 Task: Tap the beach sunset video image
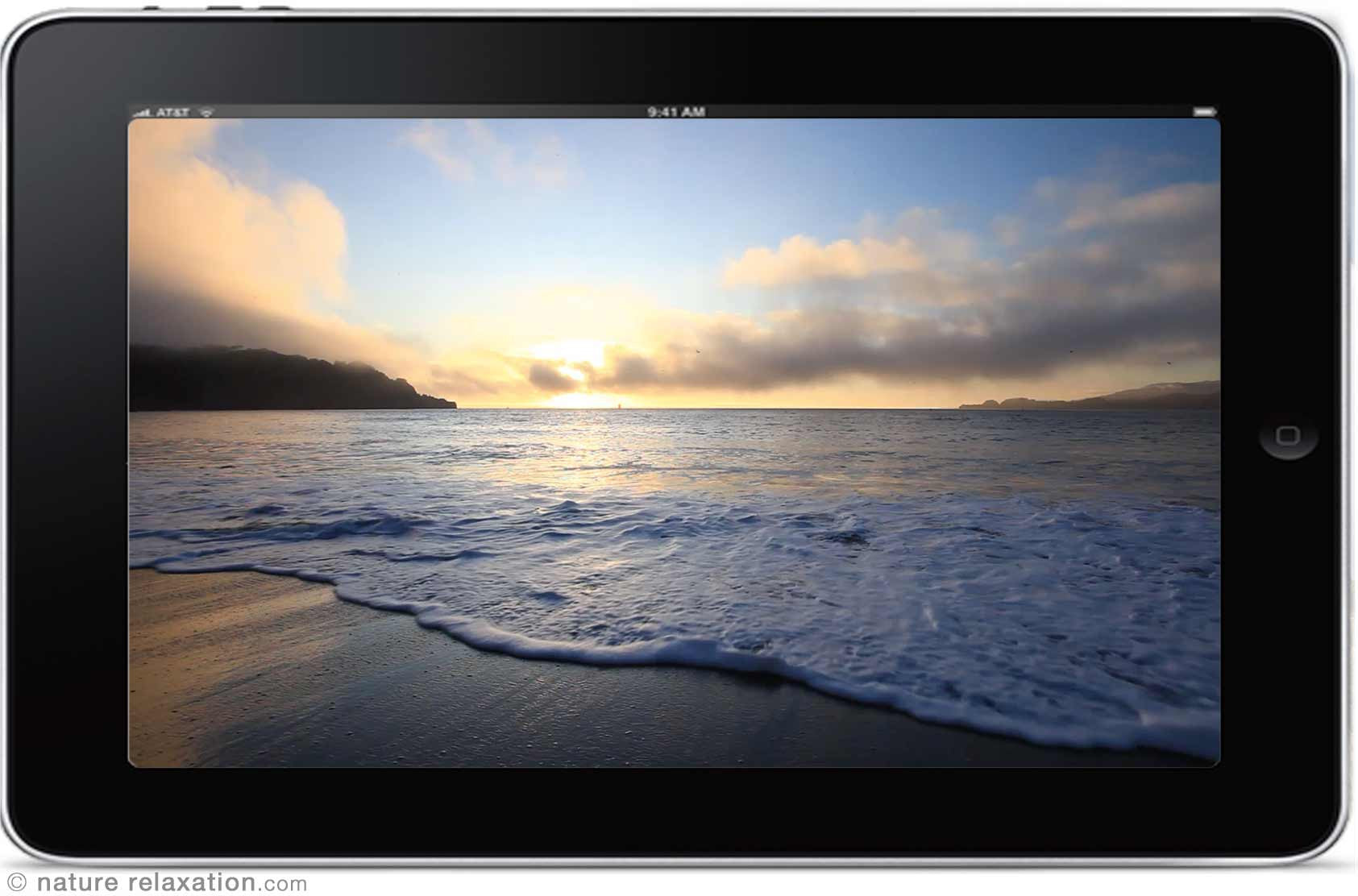[674, 442]
